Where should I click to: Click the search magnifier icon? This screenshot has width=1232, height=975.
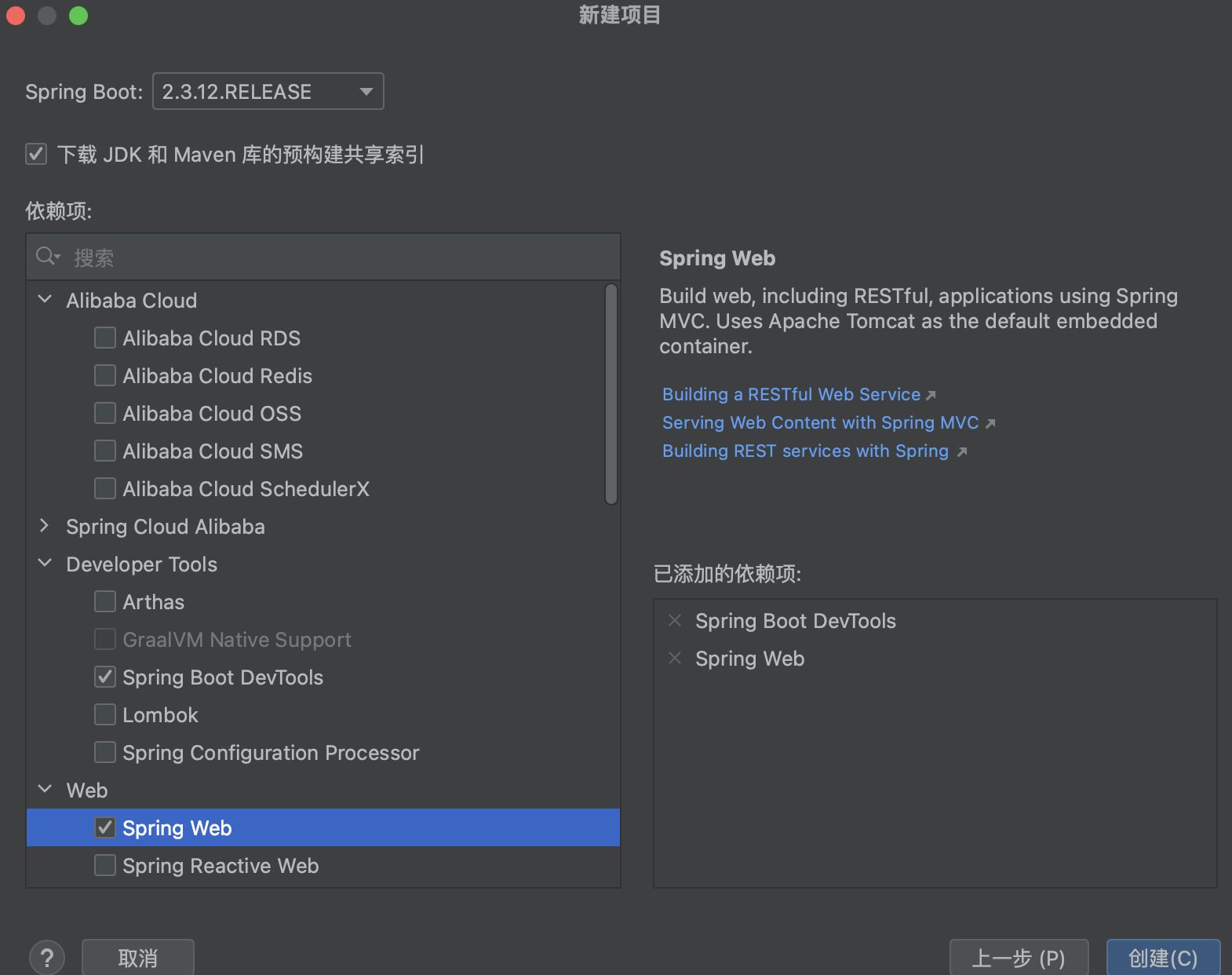[46, 257]
